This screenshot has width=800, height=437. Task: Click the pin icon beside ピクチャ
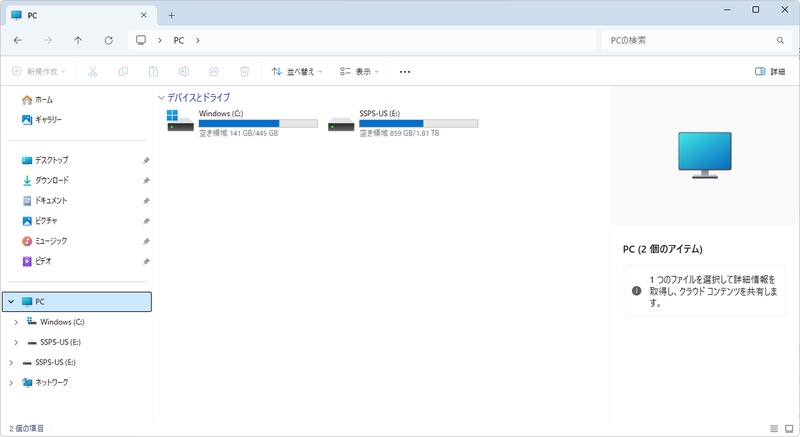pos(146,221)
